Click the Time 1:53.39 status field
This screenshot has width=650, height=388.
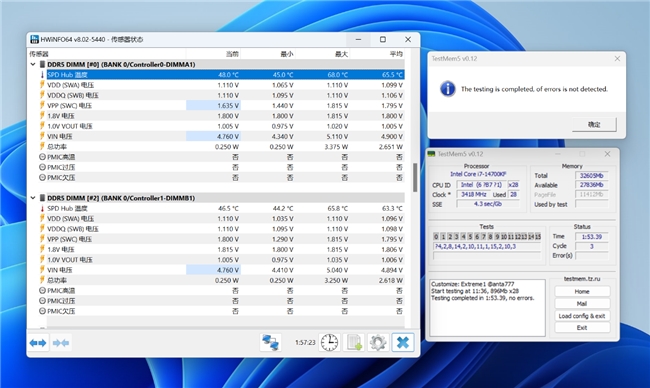click(x=591, y=237)
